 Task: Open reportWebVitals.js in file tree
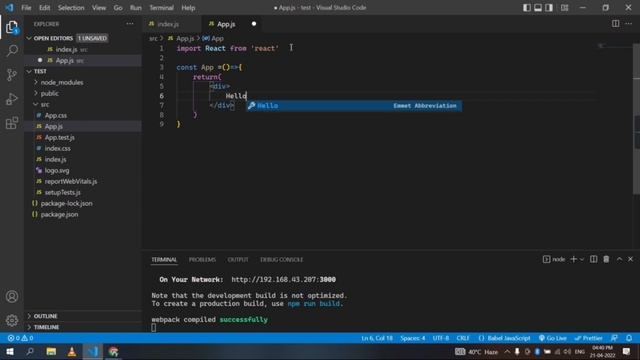(x=83, y=182)
